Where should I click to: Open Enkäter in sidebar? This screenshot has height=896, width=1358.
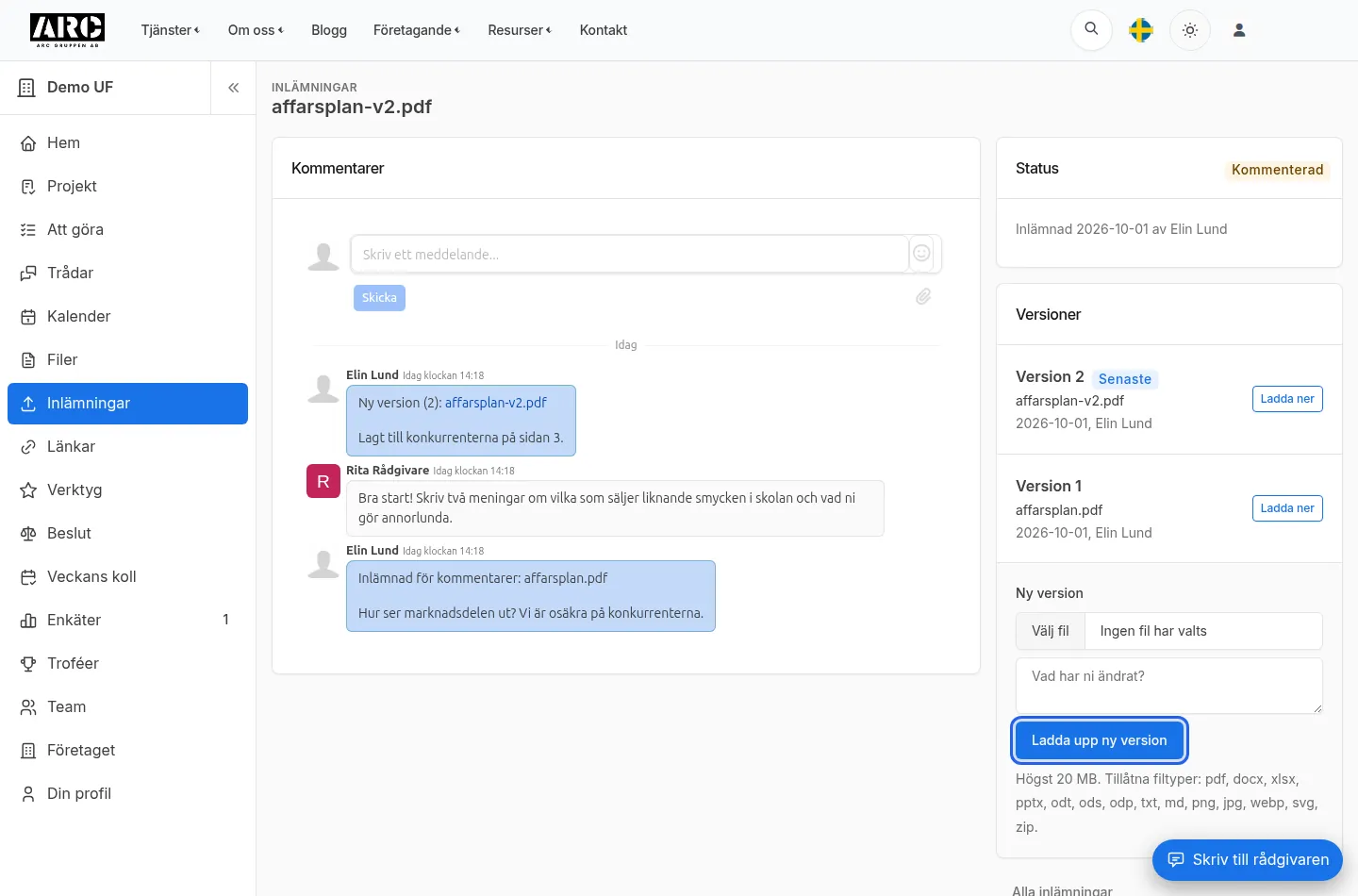pyautogui.click(x=127, y=621)
